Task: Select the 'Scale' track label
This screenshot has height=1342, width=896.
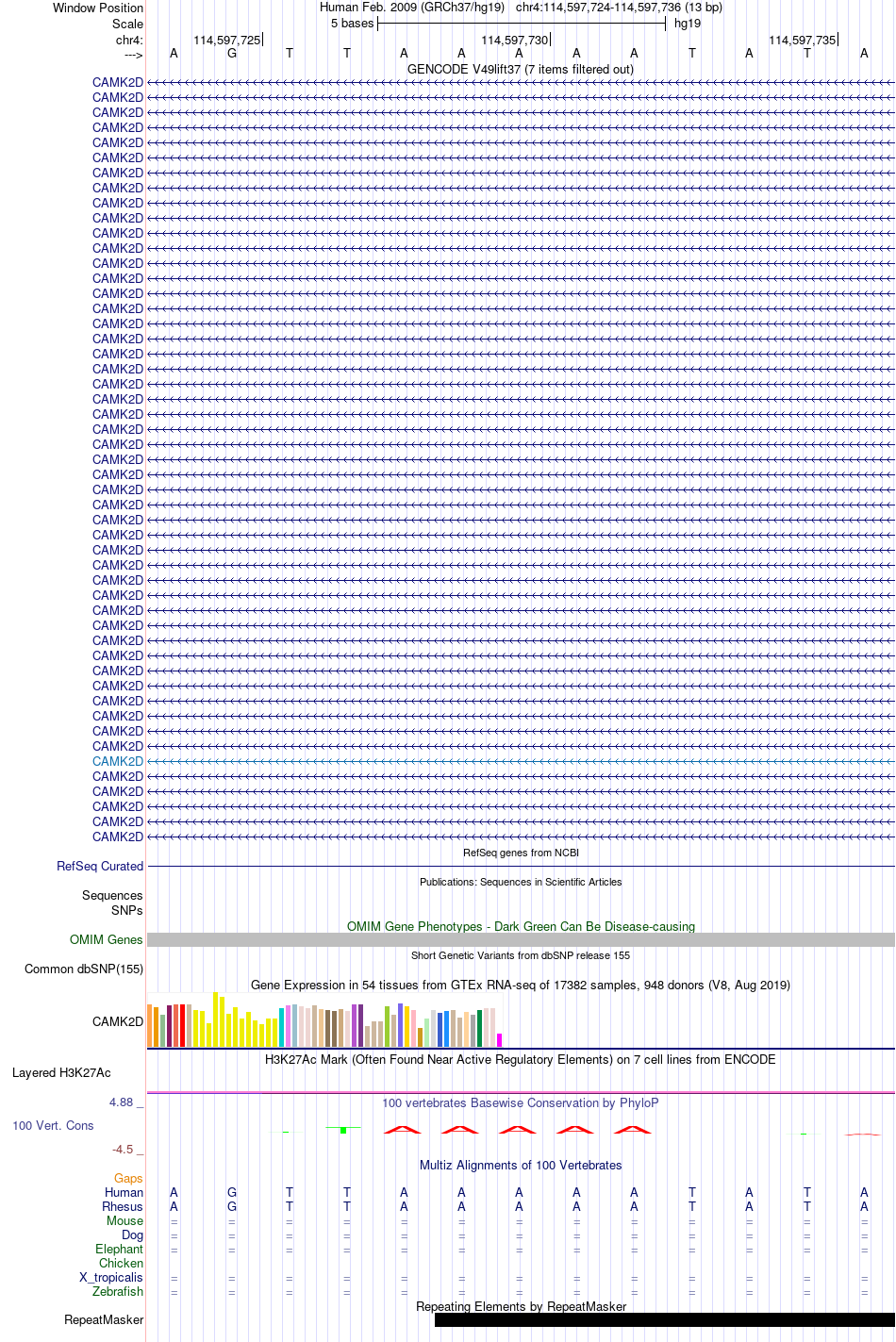Action: coord(127,24)
